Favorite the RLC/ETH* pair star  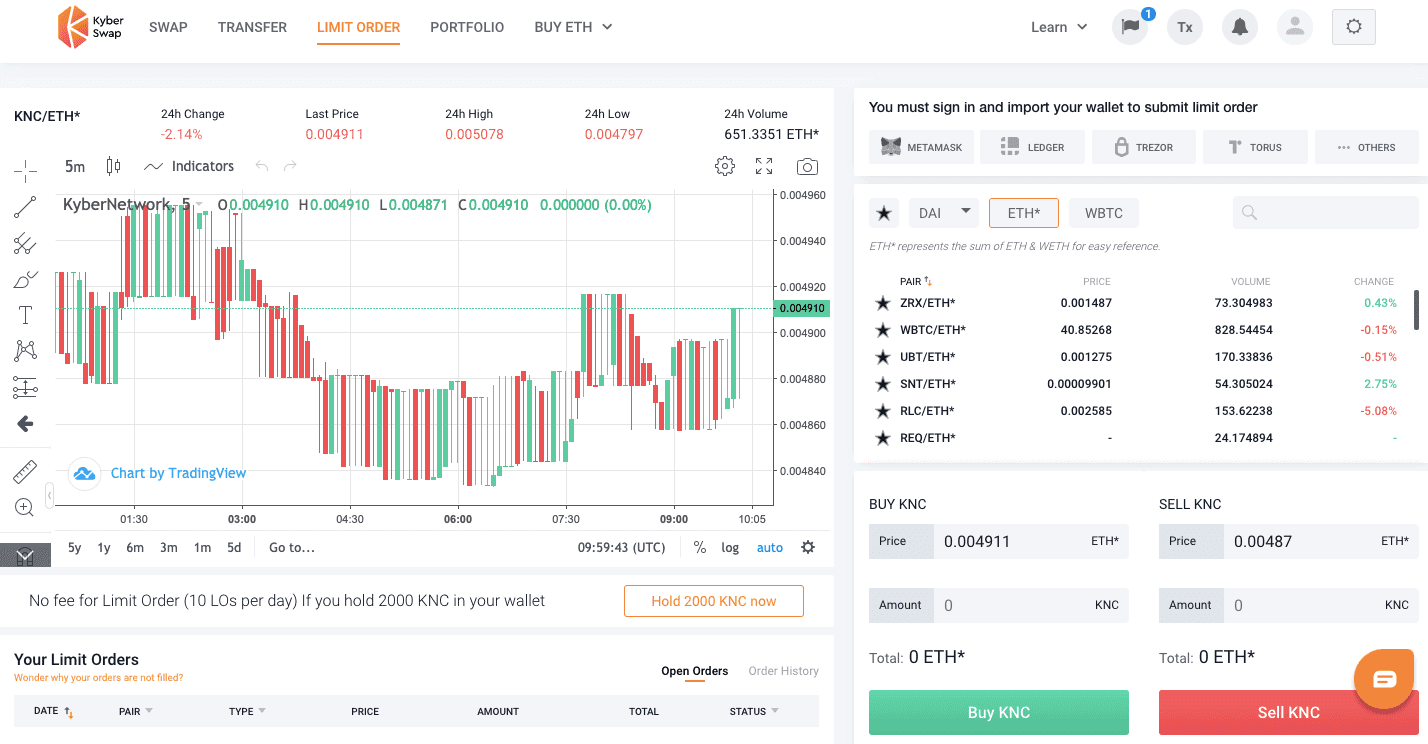click(x=882, y=411)
